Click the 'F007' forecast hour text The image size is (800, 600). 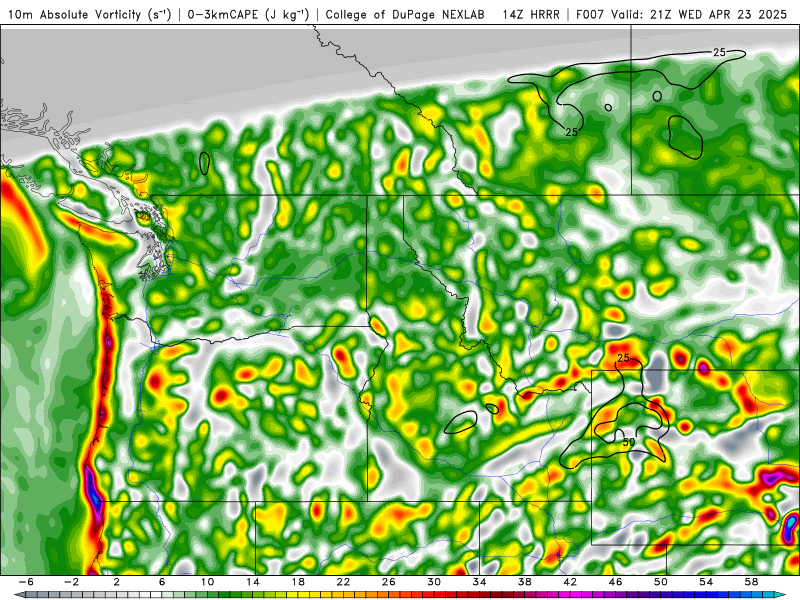pyautogui.click(x=592, y=15)
